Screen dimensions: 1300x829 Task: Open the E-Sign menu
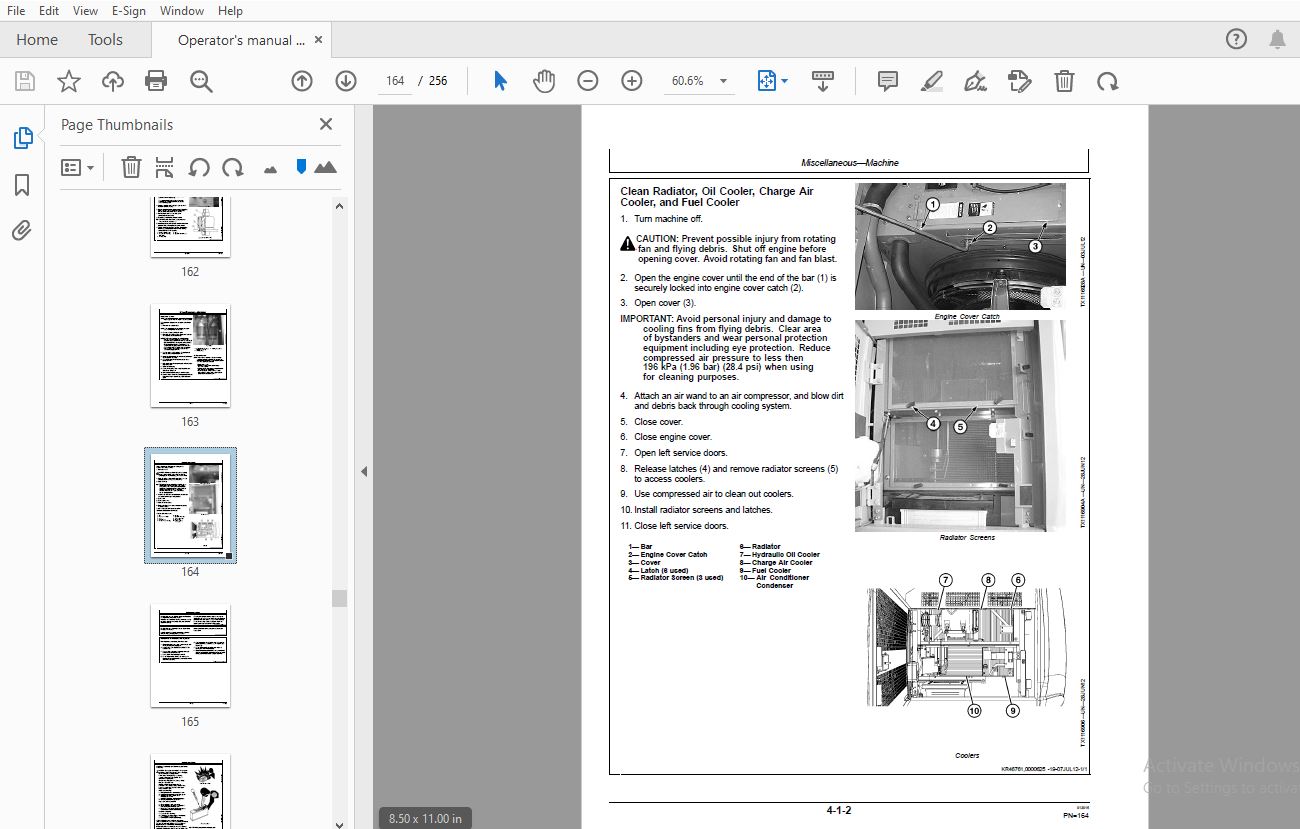[x=128, y=11]
